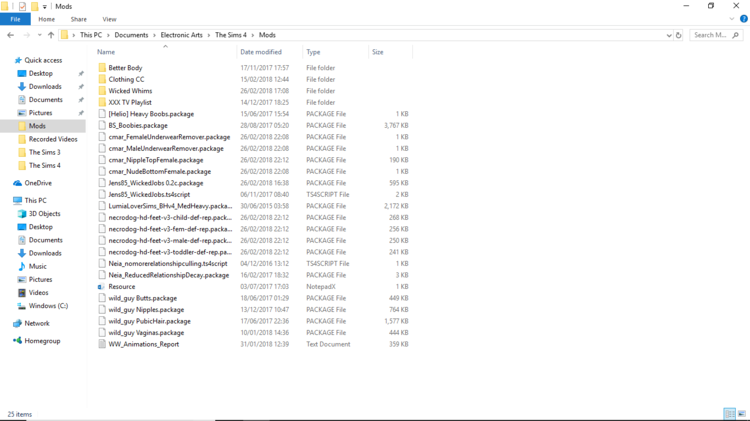The height and width of the screenshot is (421, 750).
Task: Open the Home ribbon tab
Action: (x=46, y=19)
